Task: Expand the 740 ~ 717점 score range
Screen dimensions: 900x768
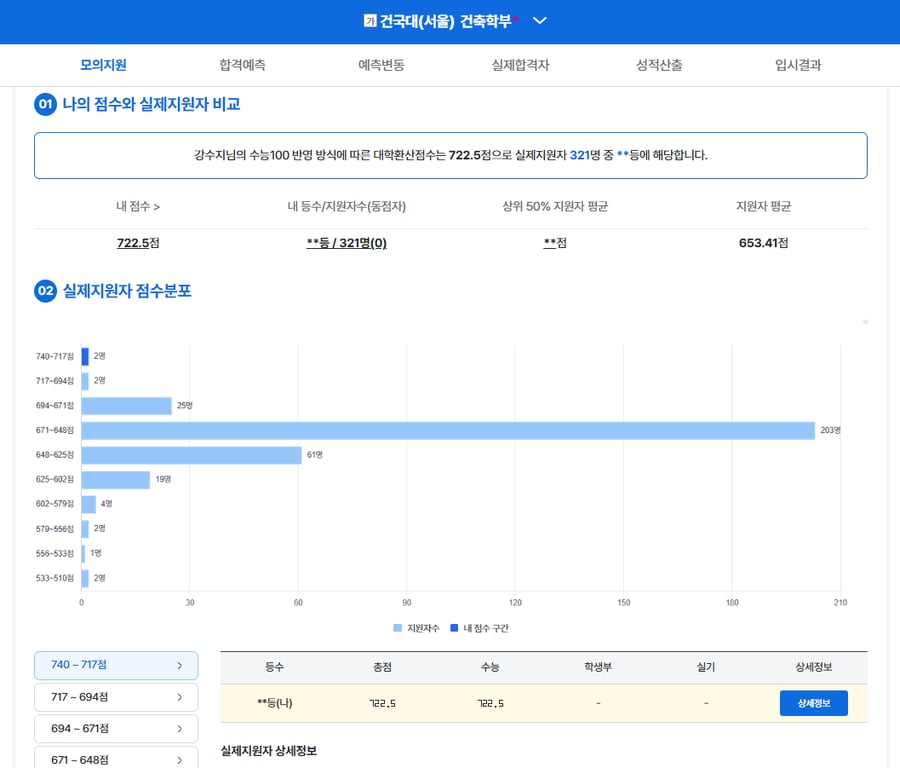Action: click(x=116, y=665)
